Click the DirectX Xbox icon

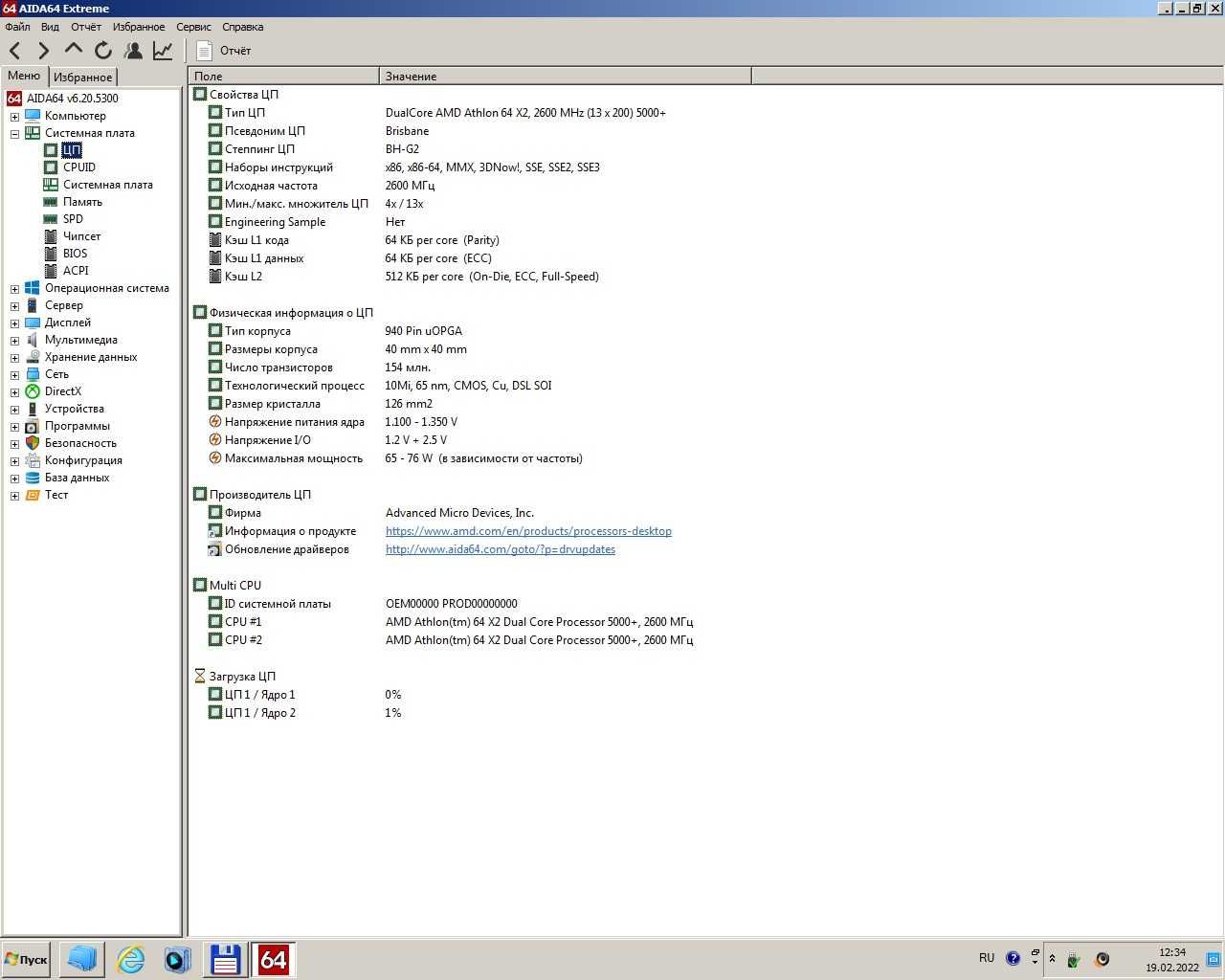[x=33, y=391]
